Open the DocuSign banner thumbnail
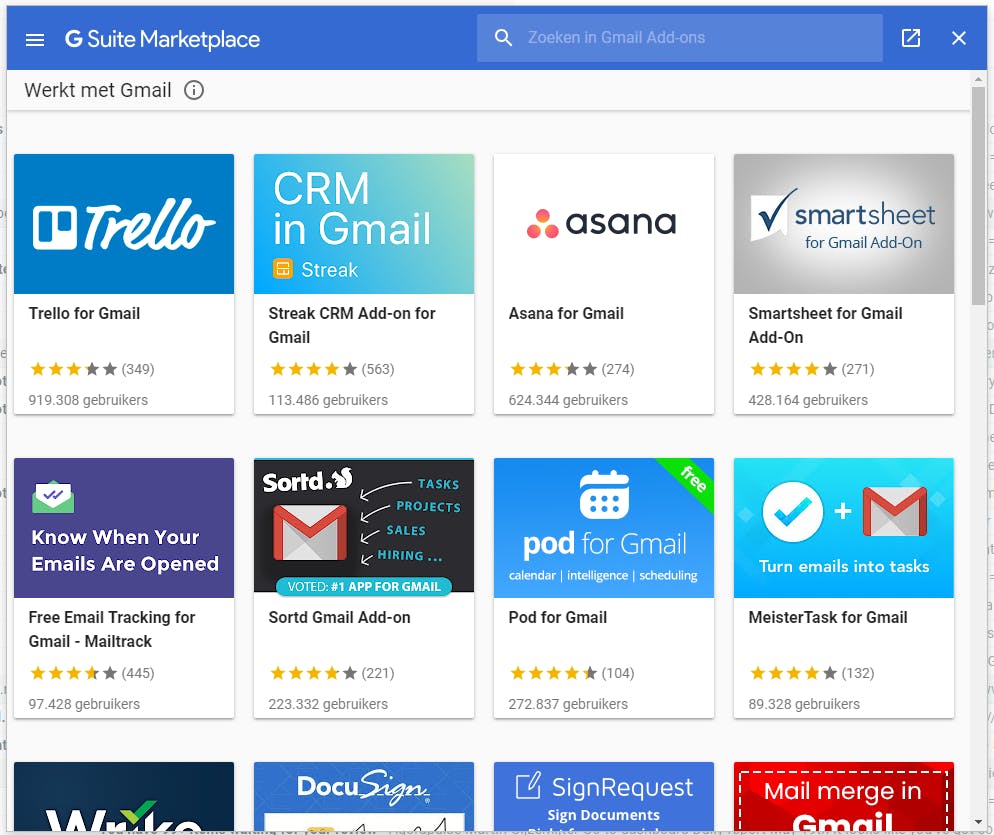Screen dimensions: 994x835 (x=364, y=797)
